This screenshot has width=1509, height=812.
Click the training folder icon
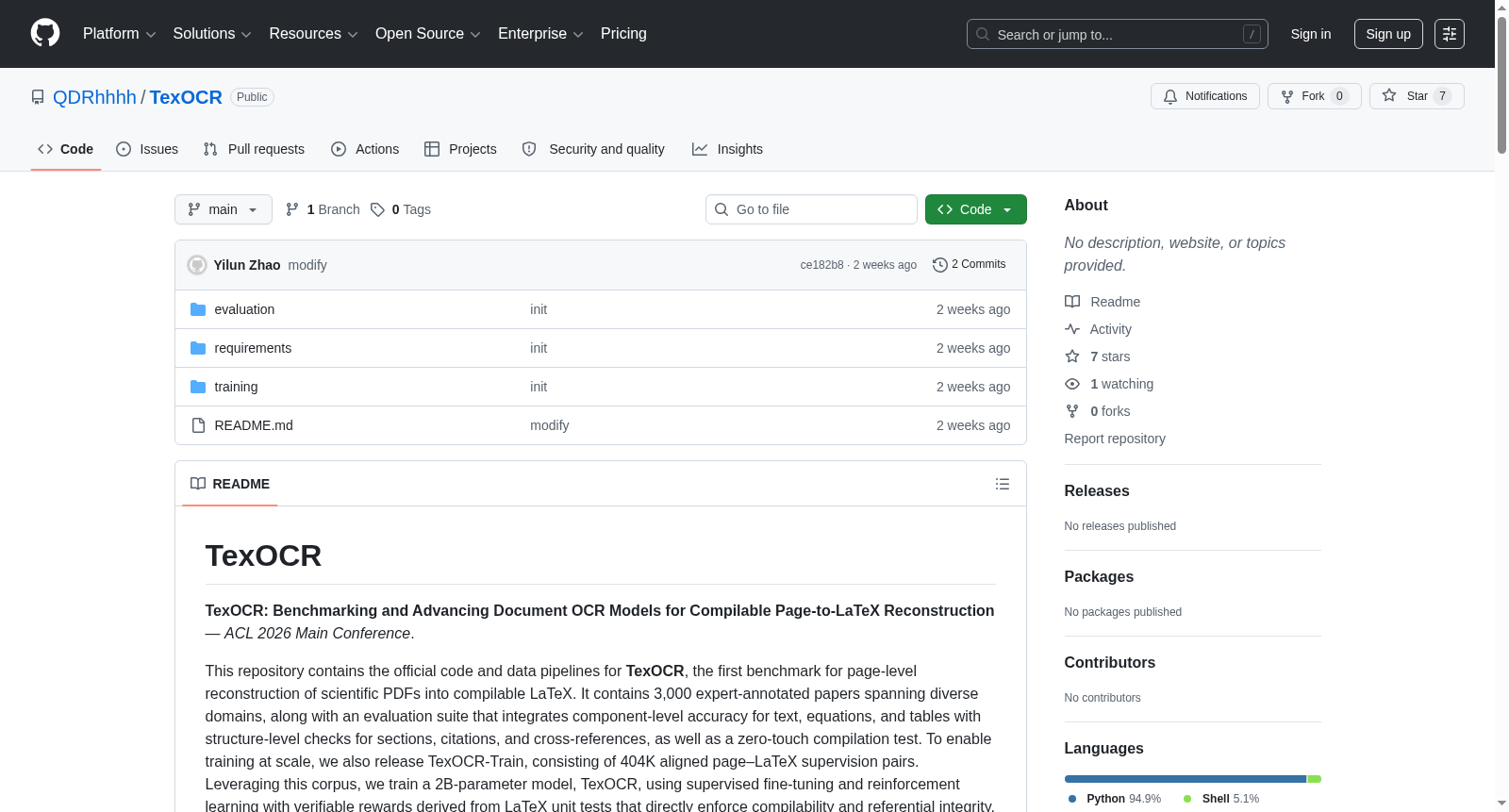click(x=198, y=387)
